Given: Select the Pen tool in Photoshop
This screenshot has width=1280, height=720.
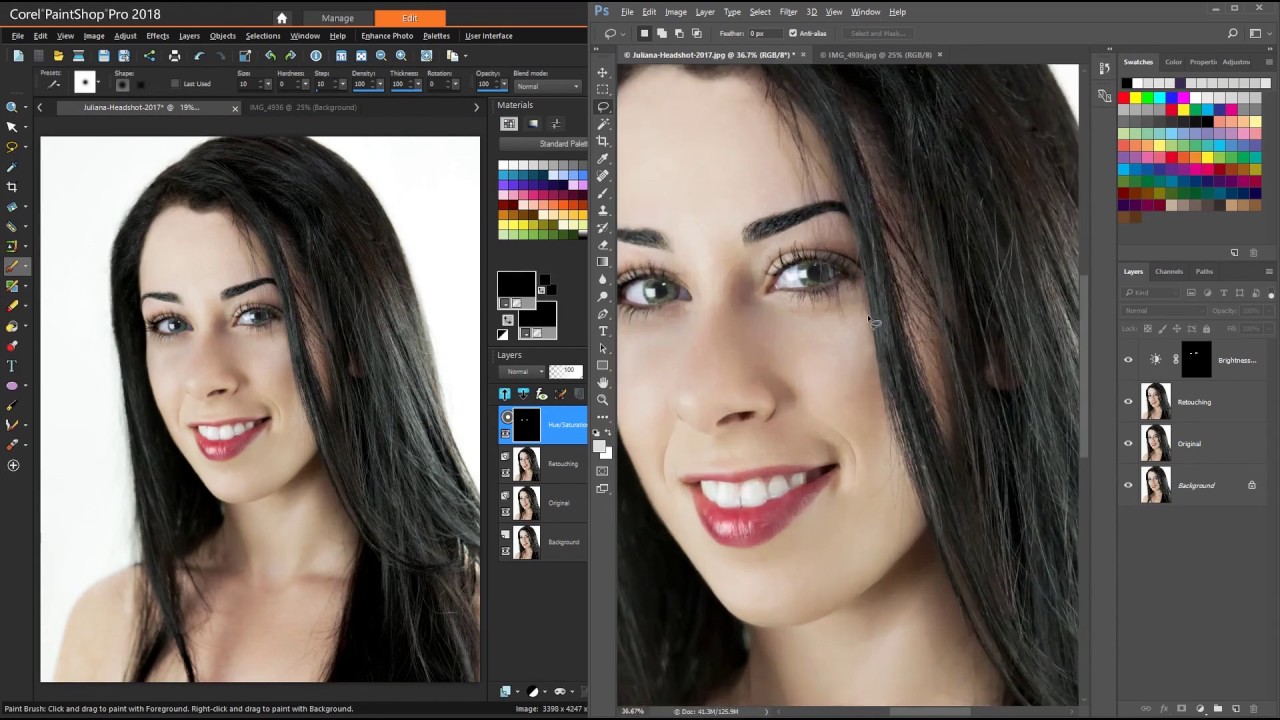Looking at the screenshot, I should (x=603, y=314).
